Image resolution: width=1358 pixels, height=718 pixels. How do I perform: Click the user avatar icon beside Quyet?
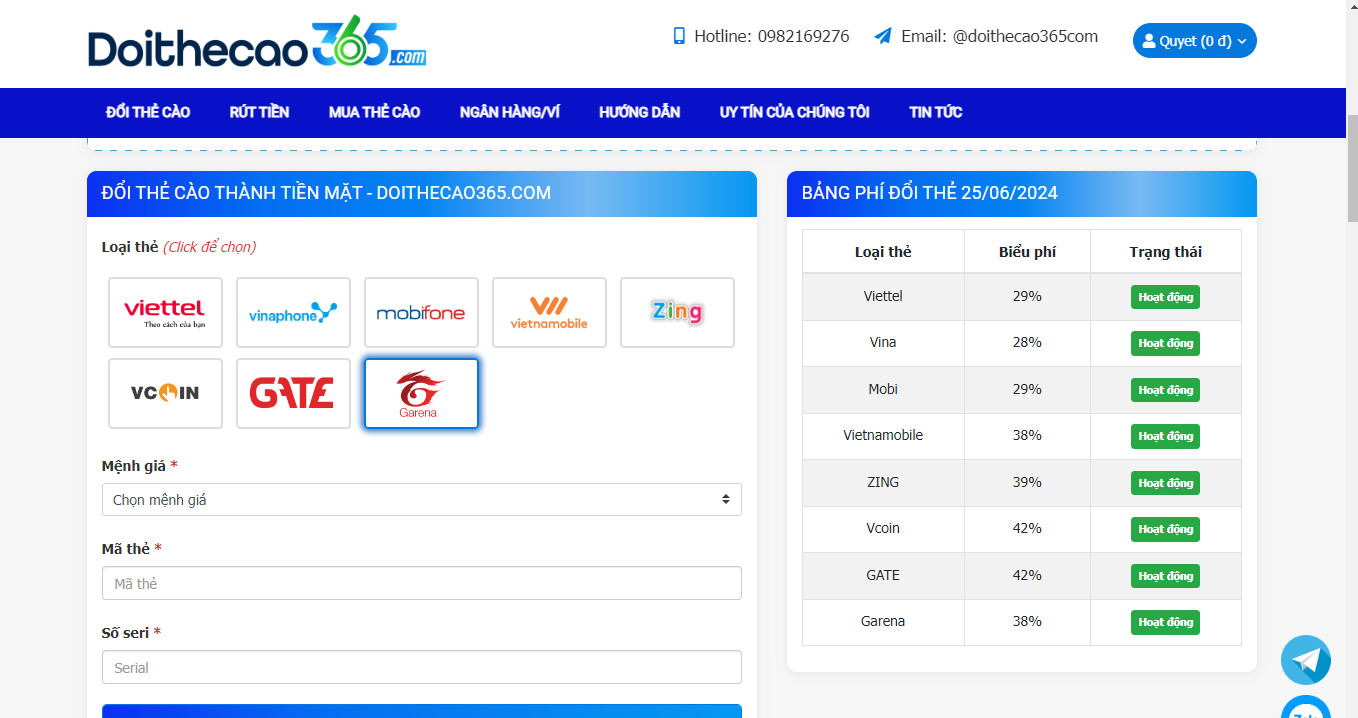(1149, 41)
